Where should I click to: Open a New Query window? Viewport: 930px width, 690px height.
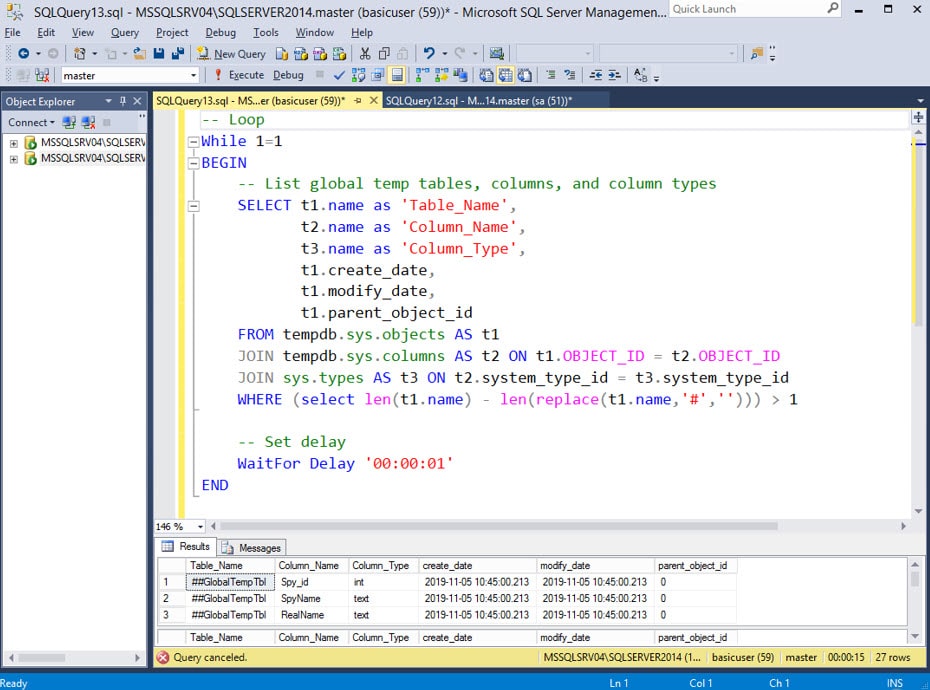coord(231,53)
